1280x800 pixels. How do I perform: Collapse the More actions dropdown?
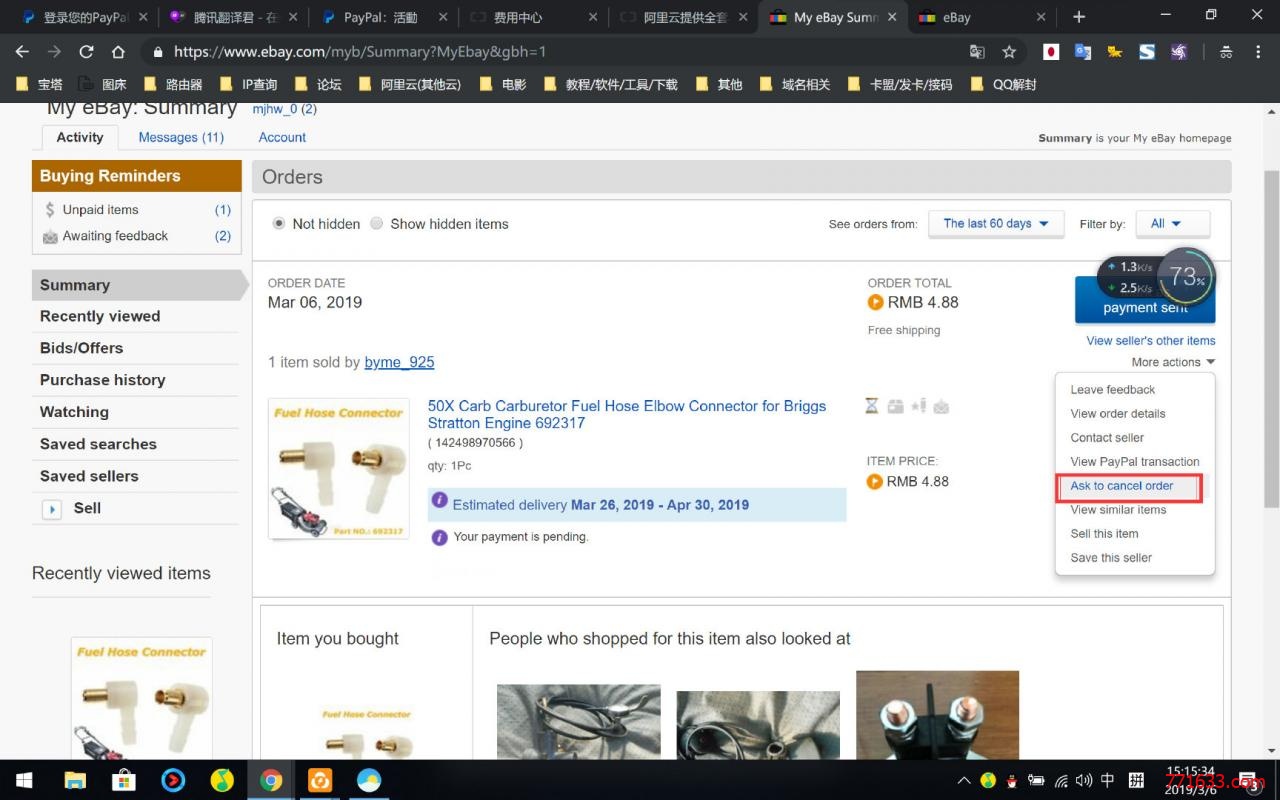pos(1173,362)
